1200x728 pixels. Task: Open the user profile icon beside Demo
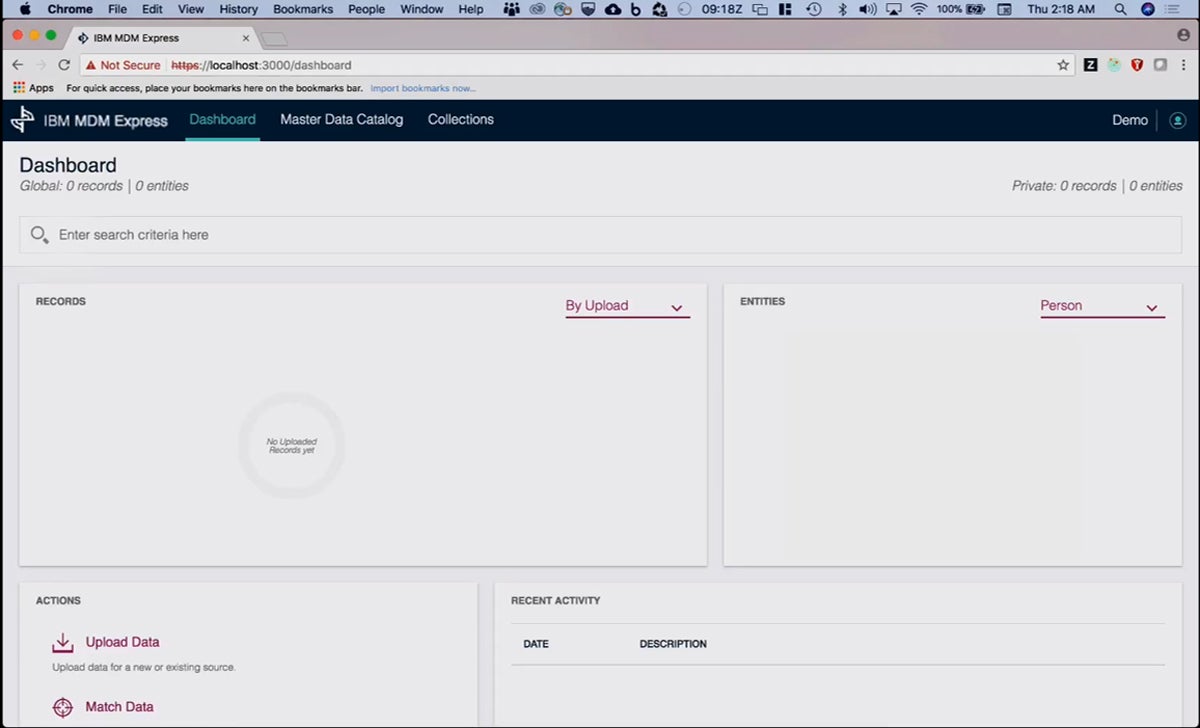(x=1177, y=120)
